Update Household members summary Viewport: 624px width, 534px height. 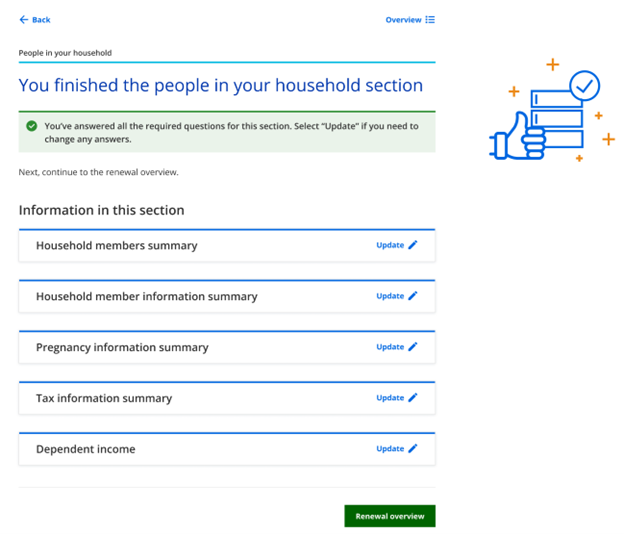pyautogui.click(x=390, y=245)
